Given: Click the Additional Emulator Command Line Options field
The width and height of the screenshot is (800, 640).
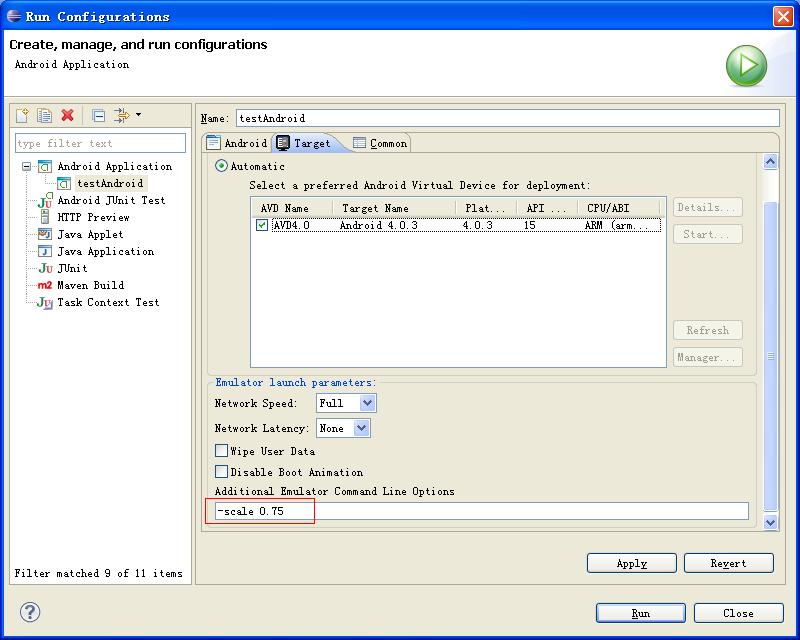Looking at the screenshot, I should (481, 511).
